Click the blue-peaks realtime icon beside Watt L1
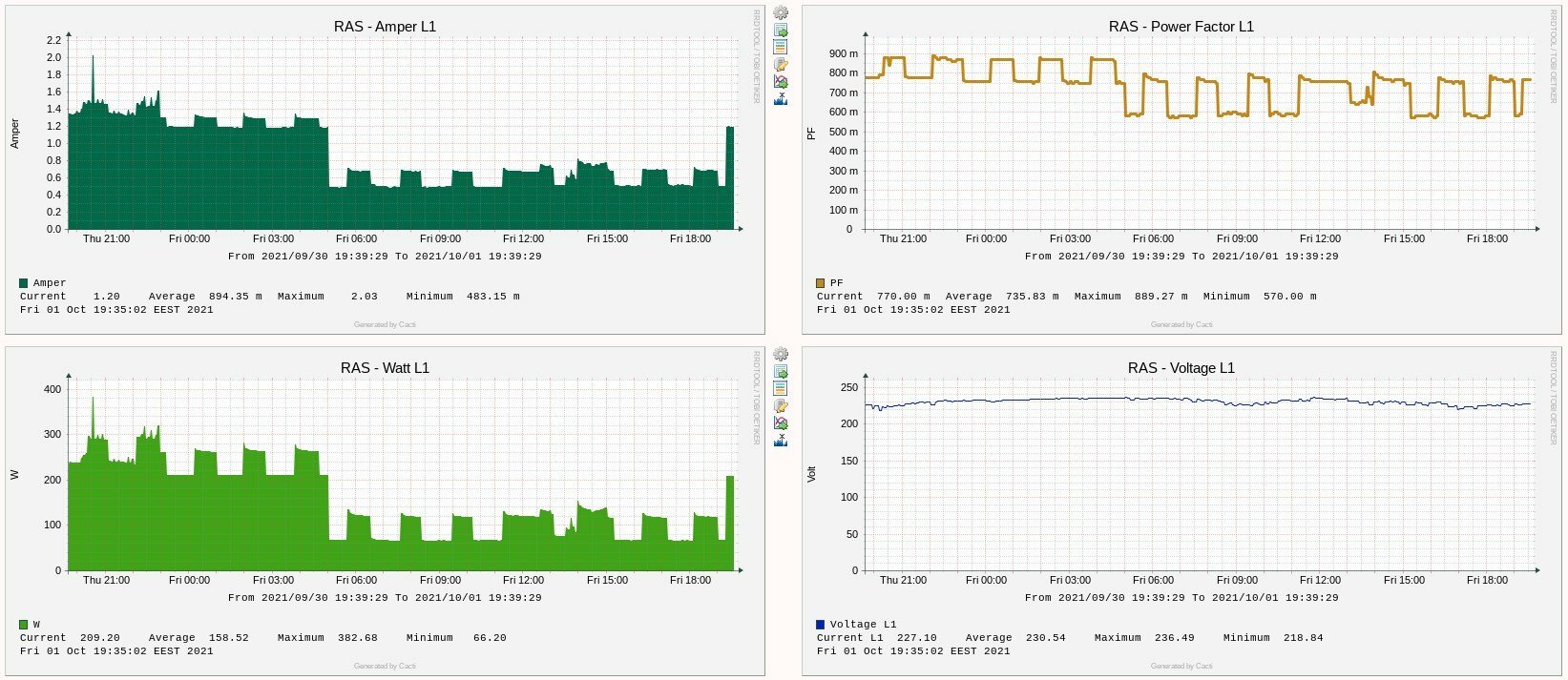This screenshot has height=680, width=1568. [781, 440]
